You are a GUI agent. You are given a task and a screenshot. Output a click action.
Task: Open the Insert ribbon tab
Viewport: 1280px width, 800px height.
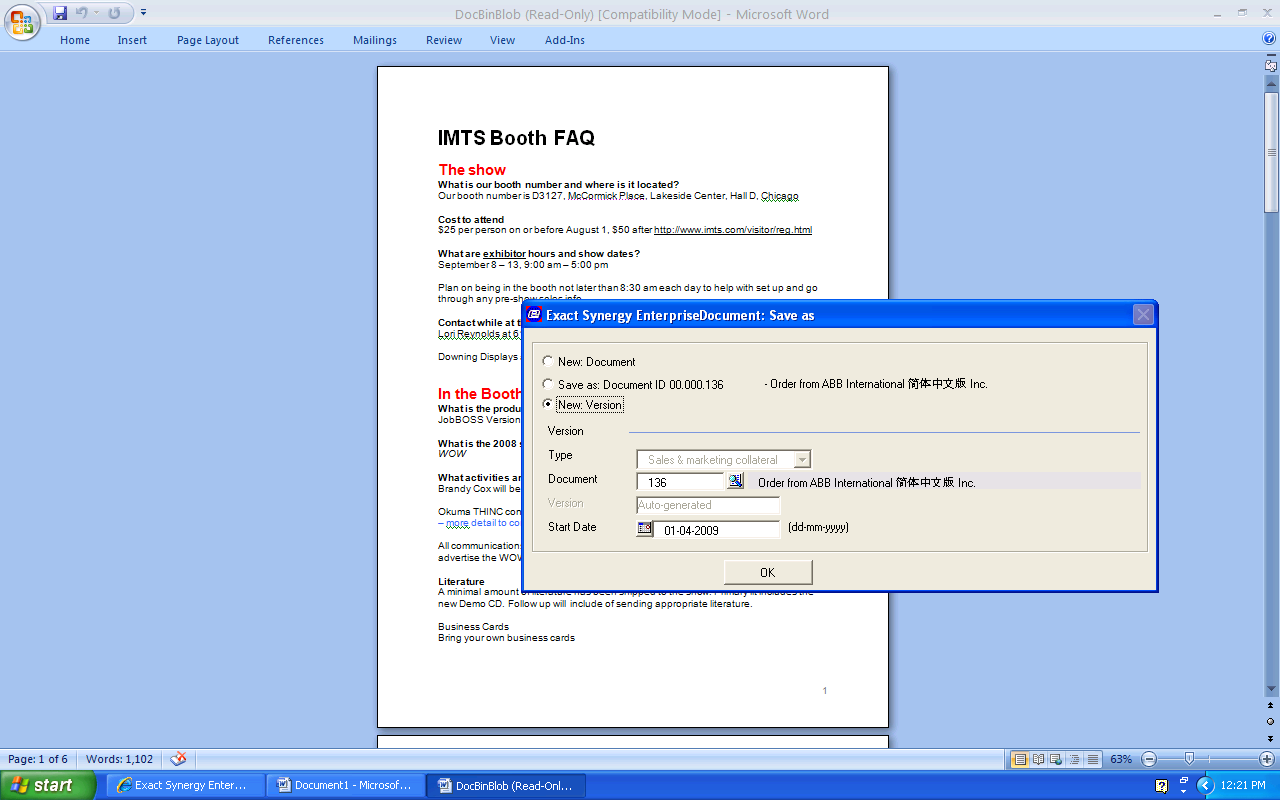tap(132, 40)
